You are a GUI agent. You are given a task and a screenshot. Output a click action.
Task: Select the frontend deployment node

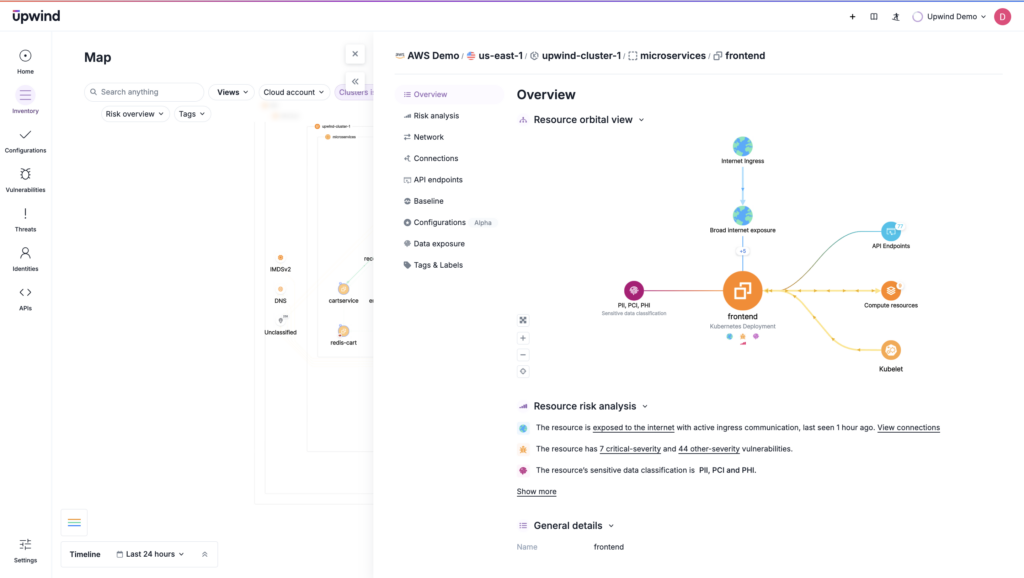[x=743, y=291]
